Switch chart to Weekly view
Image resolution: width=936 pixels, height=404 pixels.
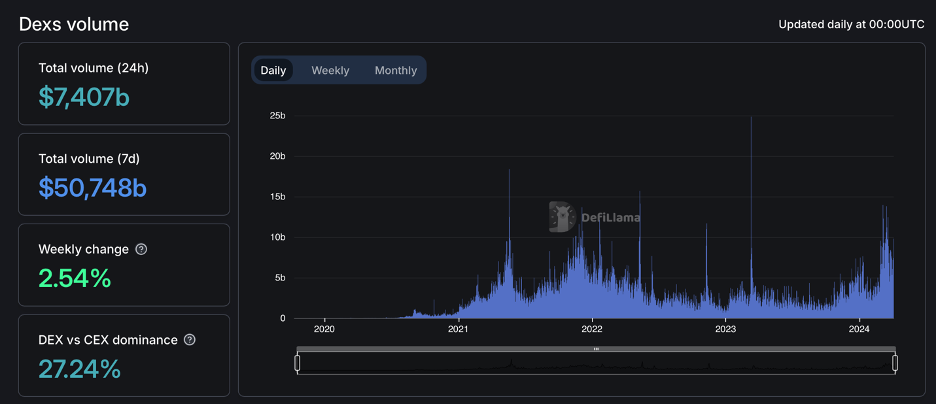[x=330, y=70]
